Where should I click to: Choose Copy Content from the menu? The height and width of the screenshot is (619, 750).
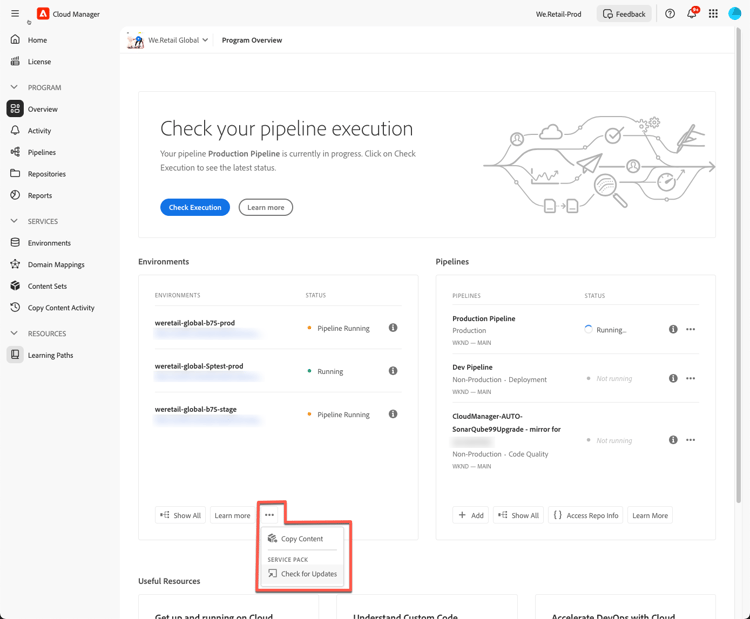coord(302,539)
